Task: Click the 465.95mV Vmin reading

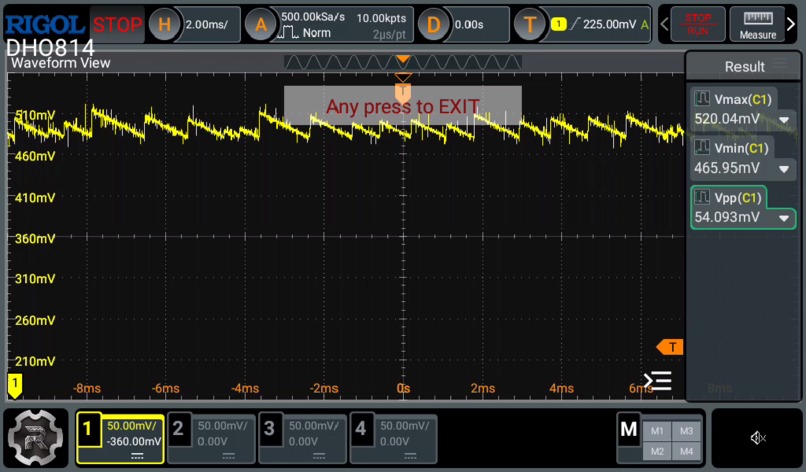Action: tap(726, 168)
